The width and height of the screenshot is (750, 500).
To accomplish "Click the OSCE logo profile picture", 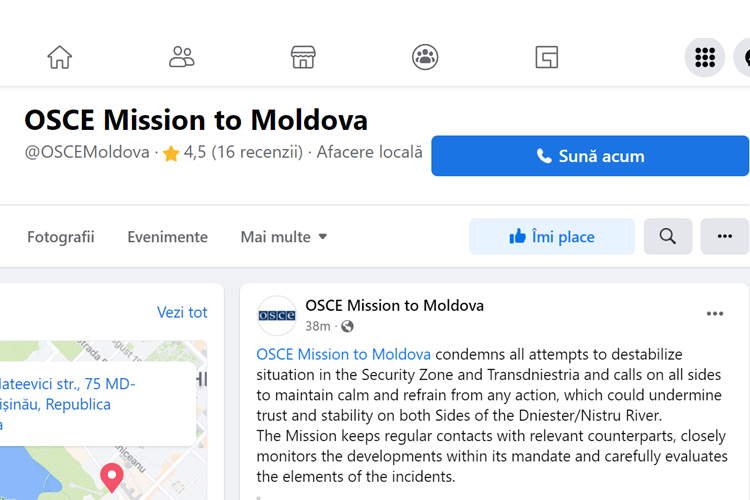I will 277,315.
